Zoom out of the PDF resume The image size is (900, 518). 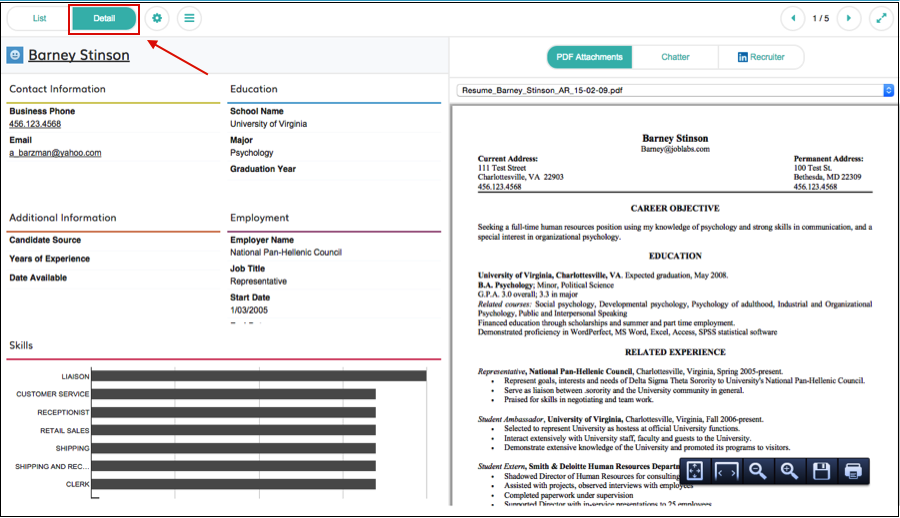tap(758, 471)
